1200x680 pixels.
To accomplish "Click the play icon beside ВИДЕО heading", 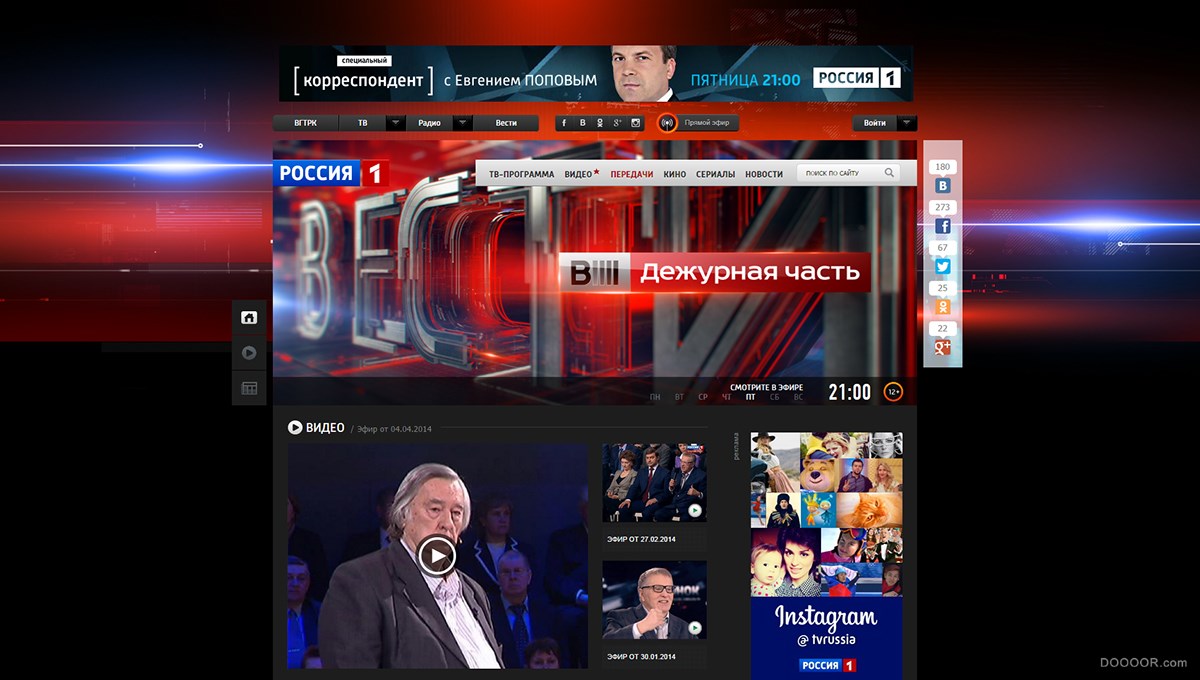I will [x=295, y=428].
